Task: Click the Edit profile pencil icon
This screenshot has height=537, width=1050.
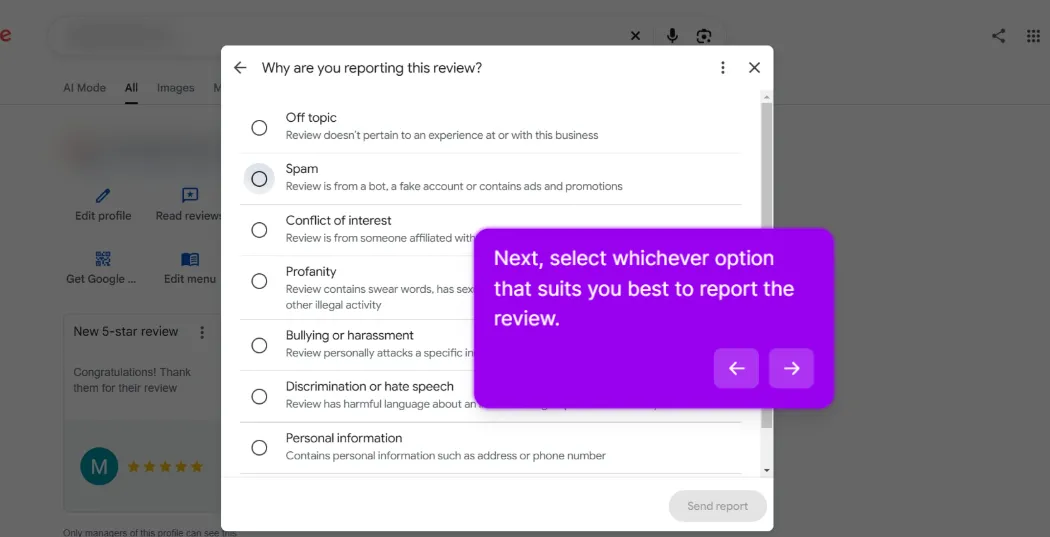Action: (x=103, y=196)
